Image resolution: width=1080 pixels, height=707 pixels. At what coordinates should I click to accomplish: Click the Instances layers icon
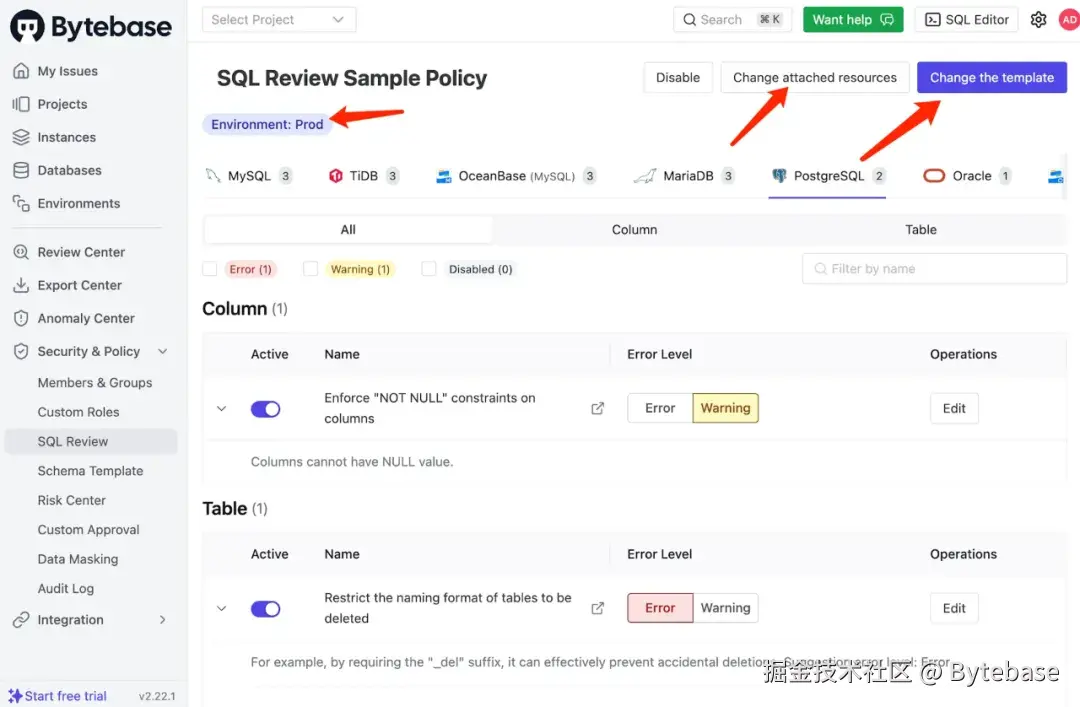21,137
